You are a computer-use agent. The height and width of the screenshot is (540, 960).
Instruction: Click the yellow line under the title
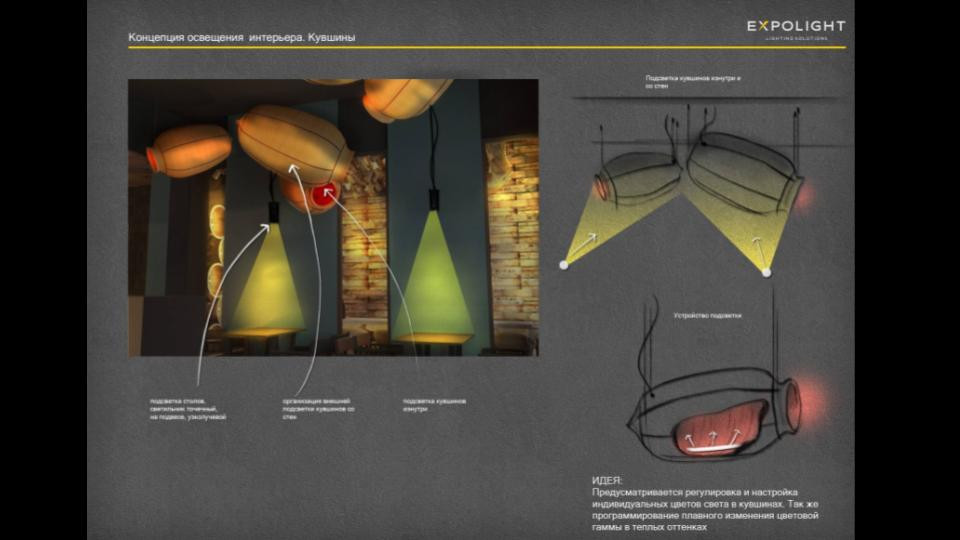coord(486,48)
